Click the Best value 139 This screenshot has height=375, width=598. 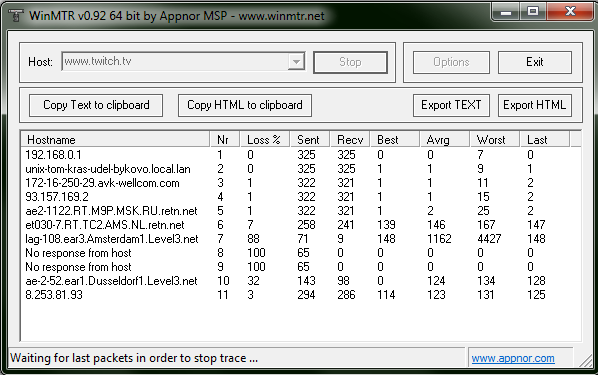coord(386,225)
